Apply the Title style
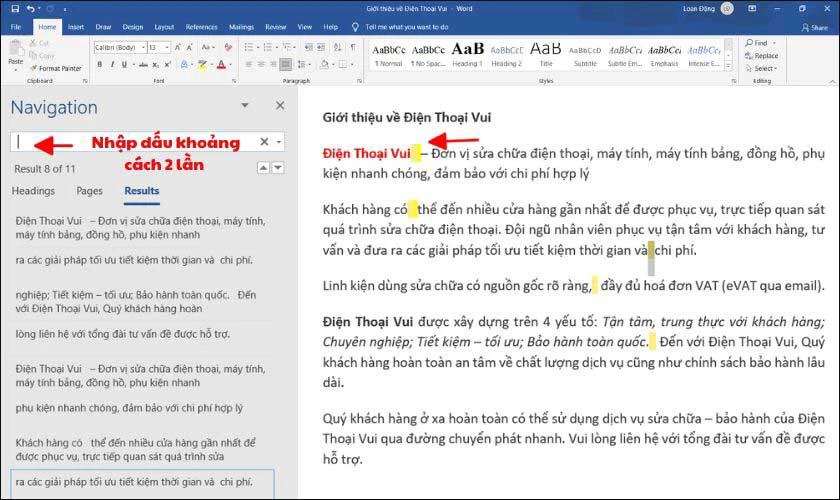 tap(545, 55)
